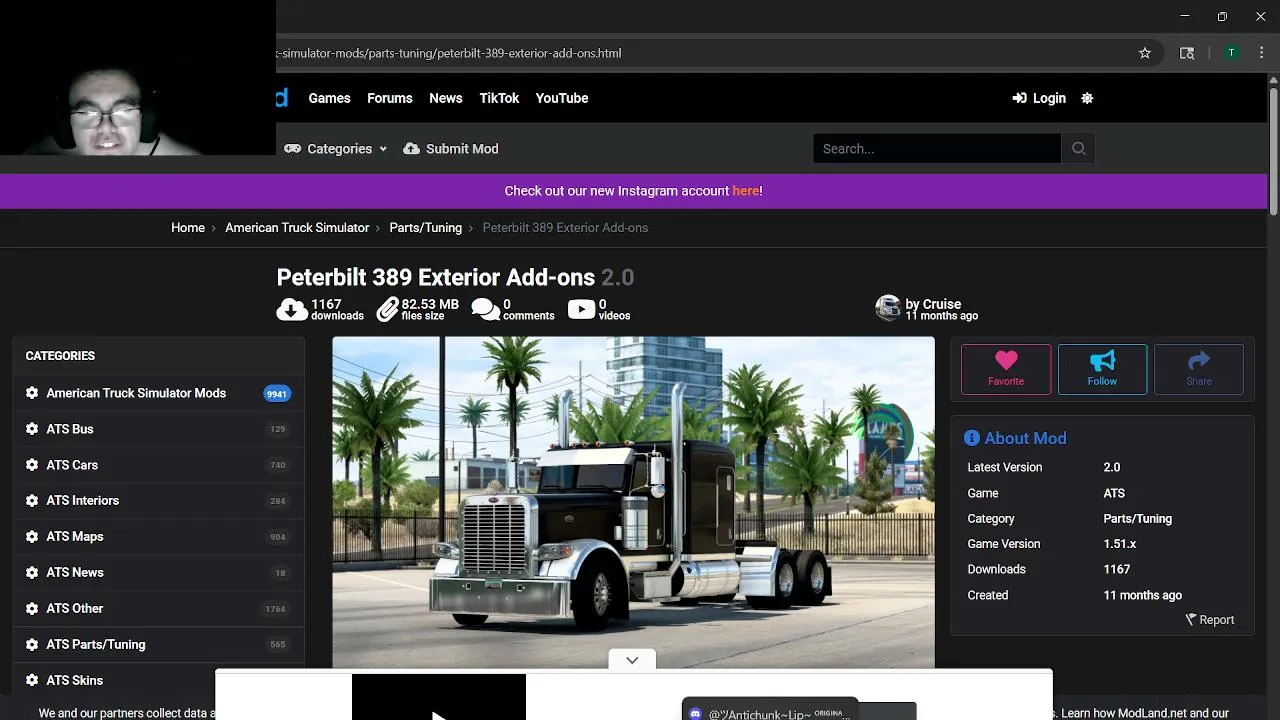Click the videos YouTube icon
Viewport: 1280px width, 720px height.
(x=582, y=309)
